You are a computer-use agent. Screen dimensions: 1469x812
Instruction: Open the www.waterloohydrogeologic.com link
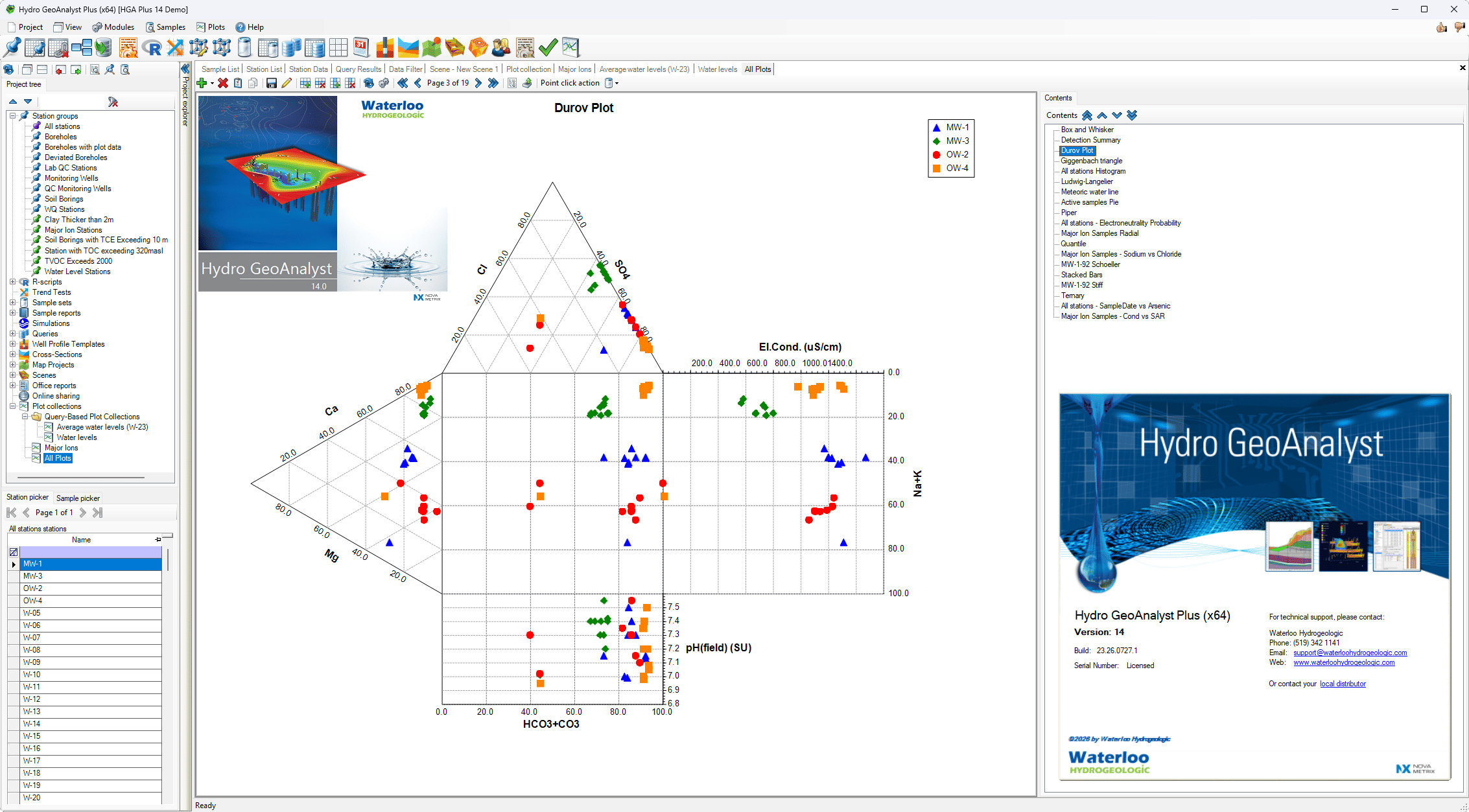pos(1344,662)
